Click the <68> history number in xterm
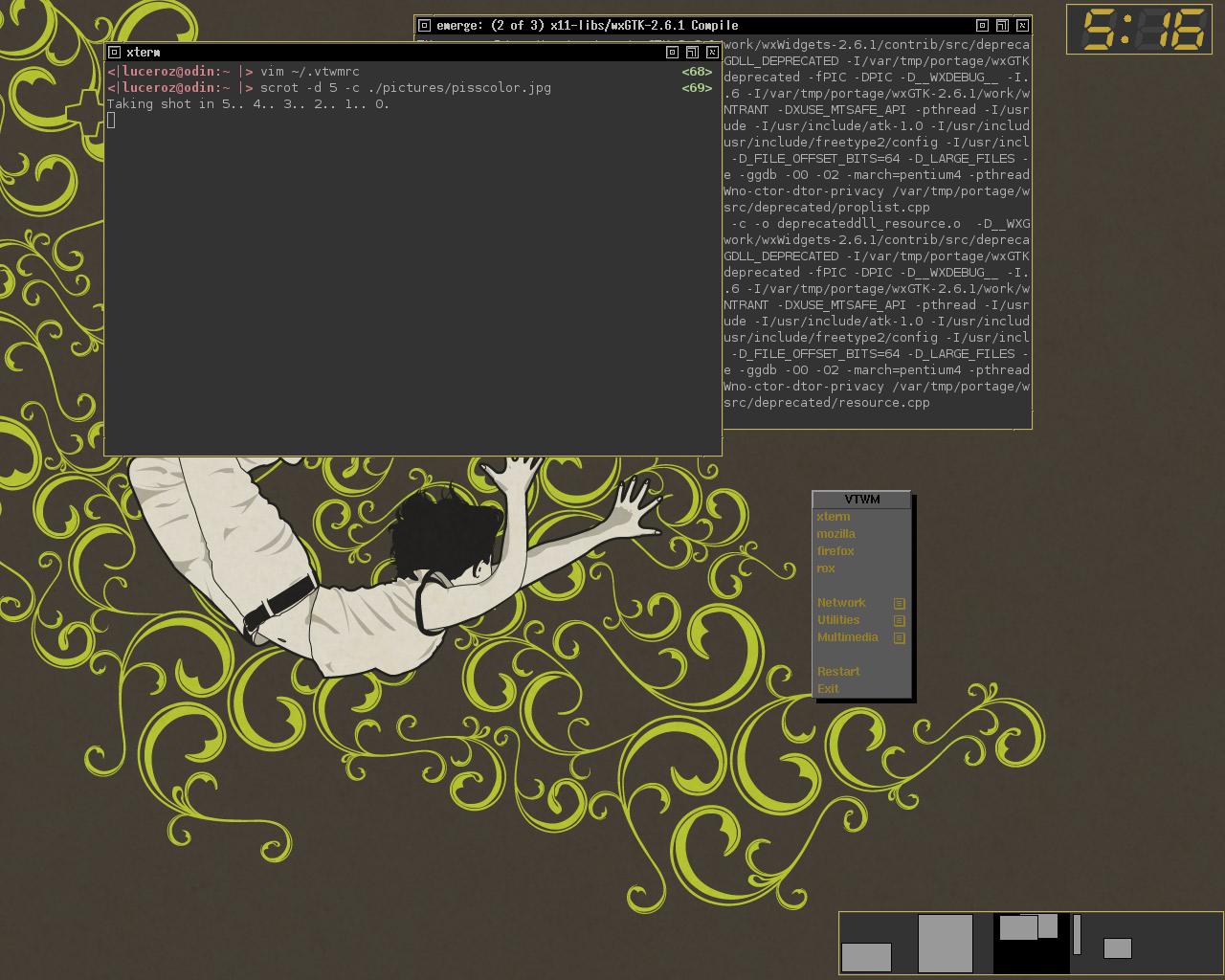This screenshot has height=980, width=1225. tap(697, 72)
